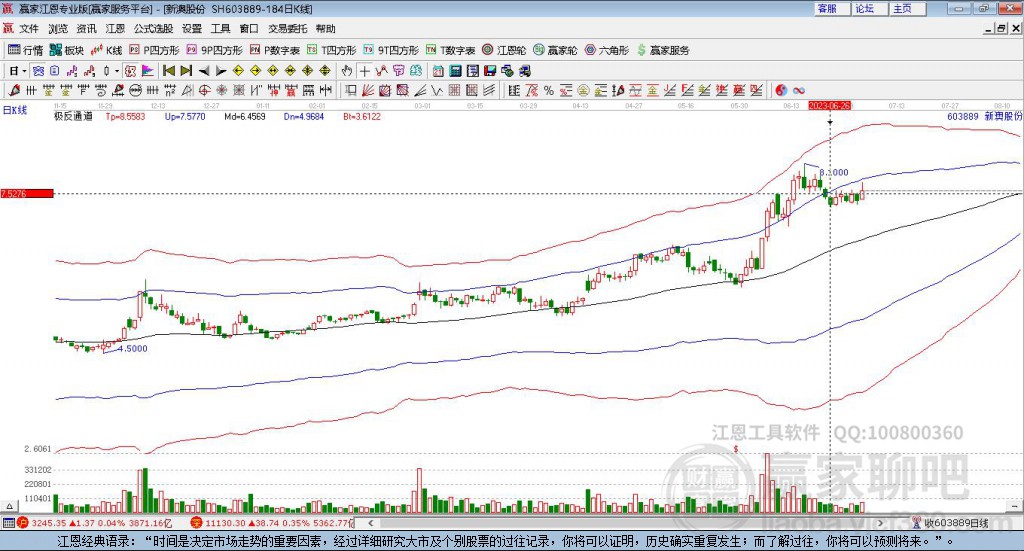Click the percent sign drawing tool
Image resolution: width=1024 pixels, height=551 pixels.
pos(549,91)
